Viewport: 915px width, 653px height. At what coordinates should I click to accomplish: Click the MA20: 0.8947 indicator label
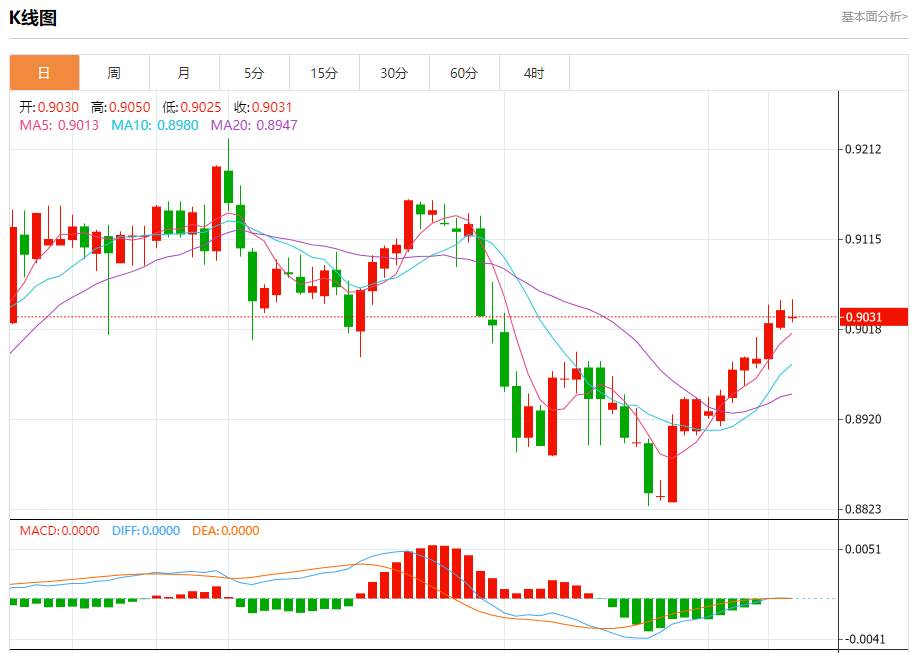tap(254, 125)
